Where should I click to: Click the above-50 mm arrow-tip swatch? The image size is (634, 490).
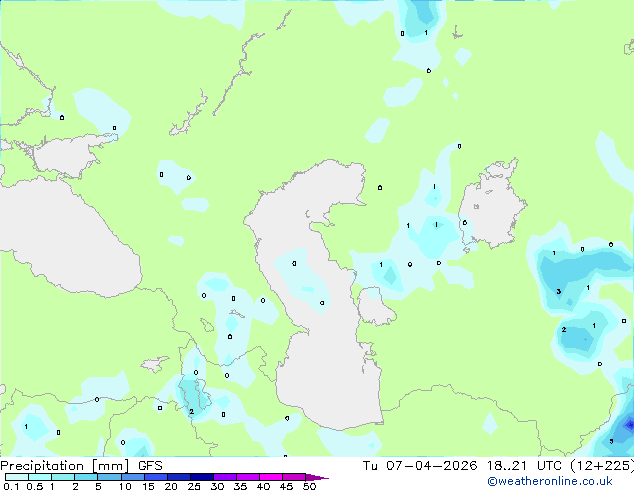[317, 477]
